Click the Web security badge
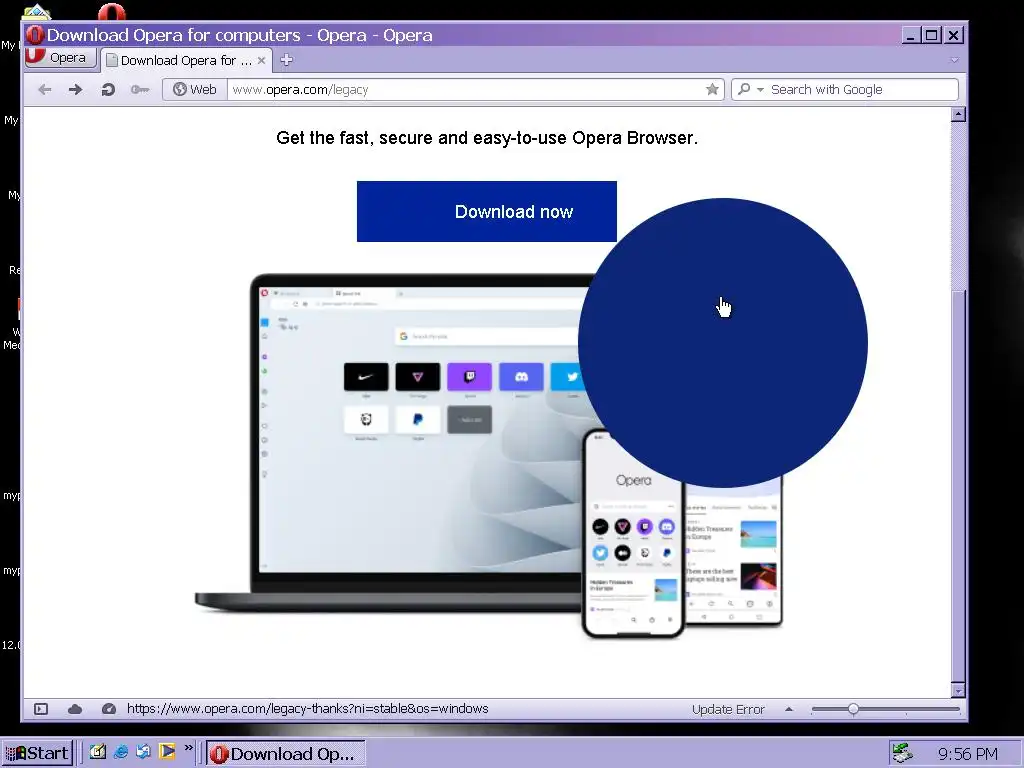Viewport: 1024px width, 768px height. coord(195,89)
